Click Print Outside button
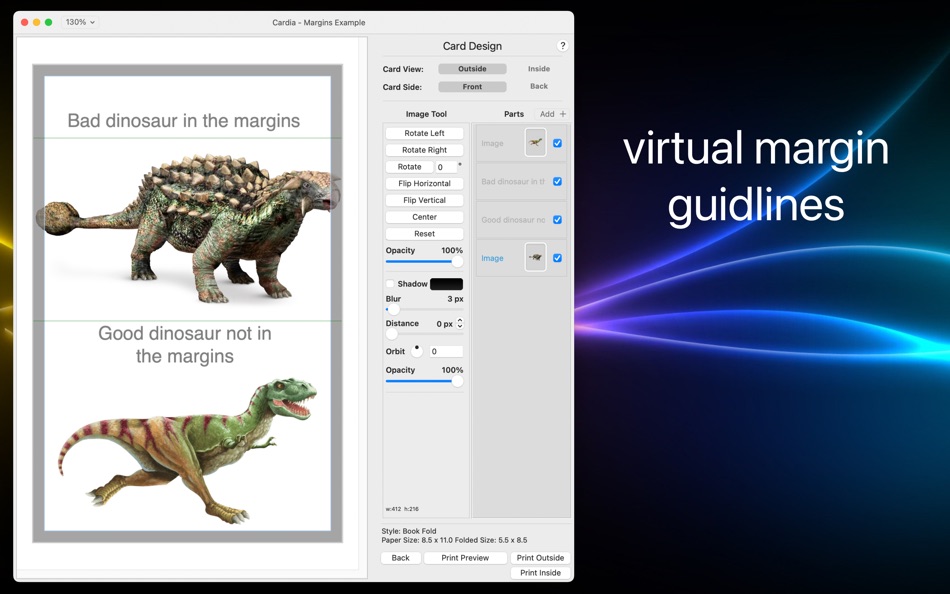 [540, 558]
